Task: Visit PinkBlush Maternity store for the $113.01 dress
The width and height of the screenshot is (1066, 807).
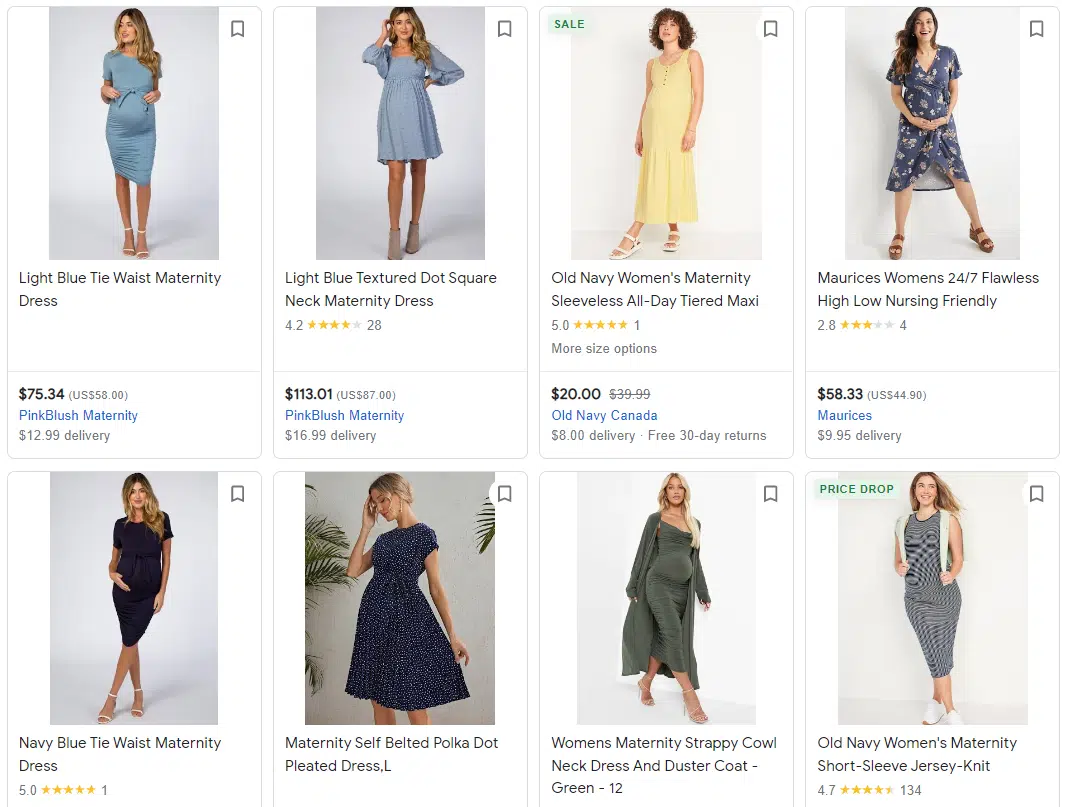Action: coord(344,415)
